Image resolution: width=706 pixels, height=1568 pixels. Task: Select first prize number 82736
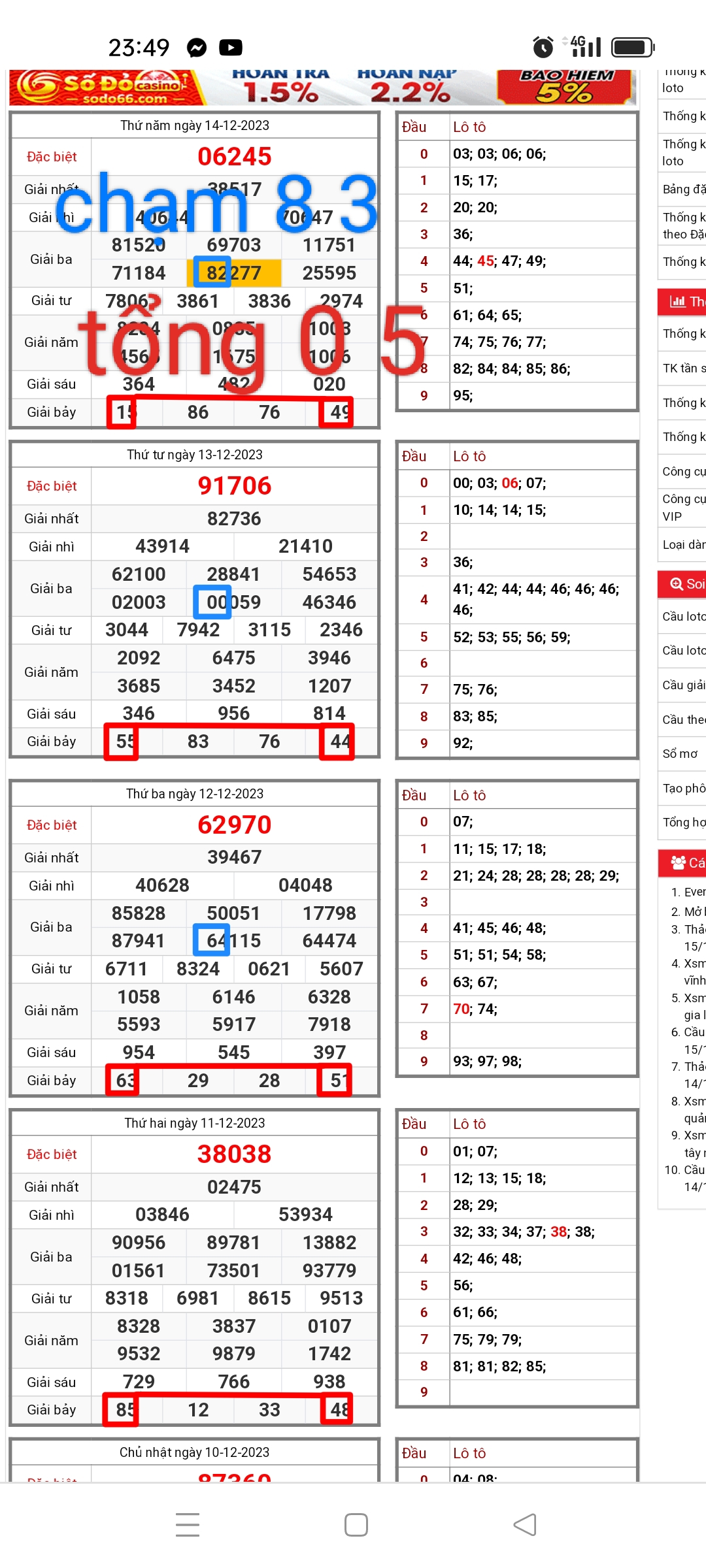click(x=234, y=519)
